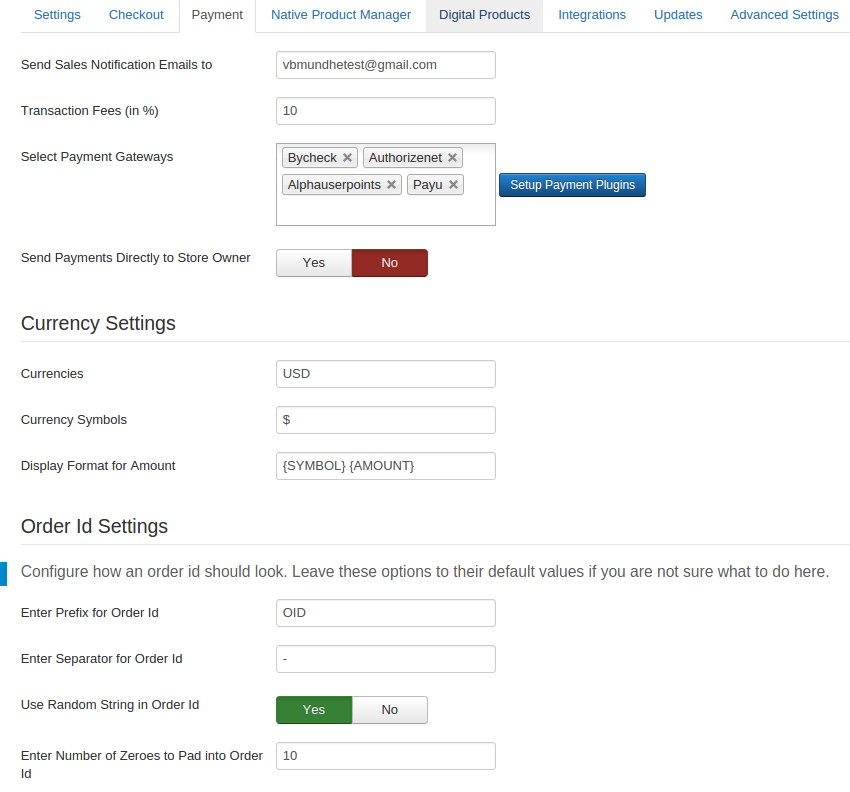The height and width of the screenshot is (792, 850).
Task: Click the Currency Symbols input field
Action: point(385,420)
